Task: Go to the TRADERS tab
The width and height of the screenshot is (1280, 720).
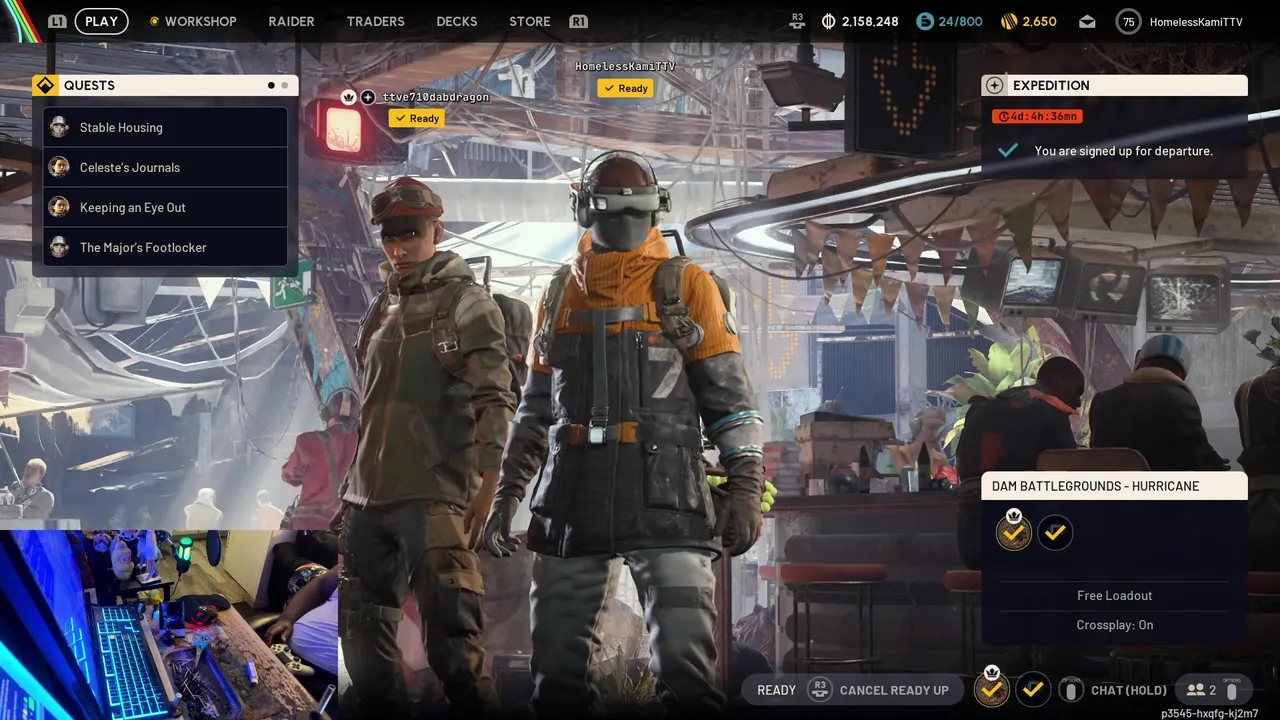Action: point(375,21)
